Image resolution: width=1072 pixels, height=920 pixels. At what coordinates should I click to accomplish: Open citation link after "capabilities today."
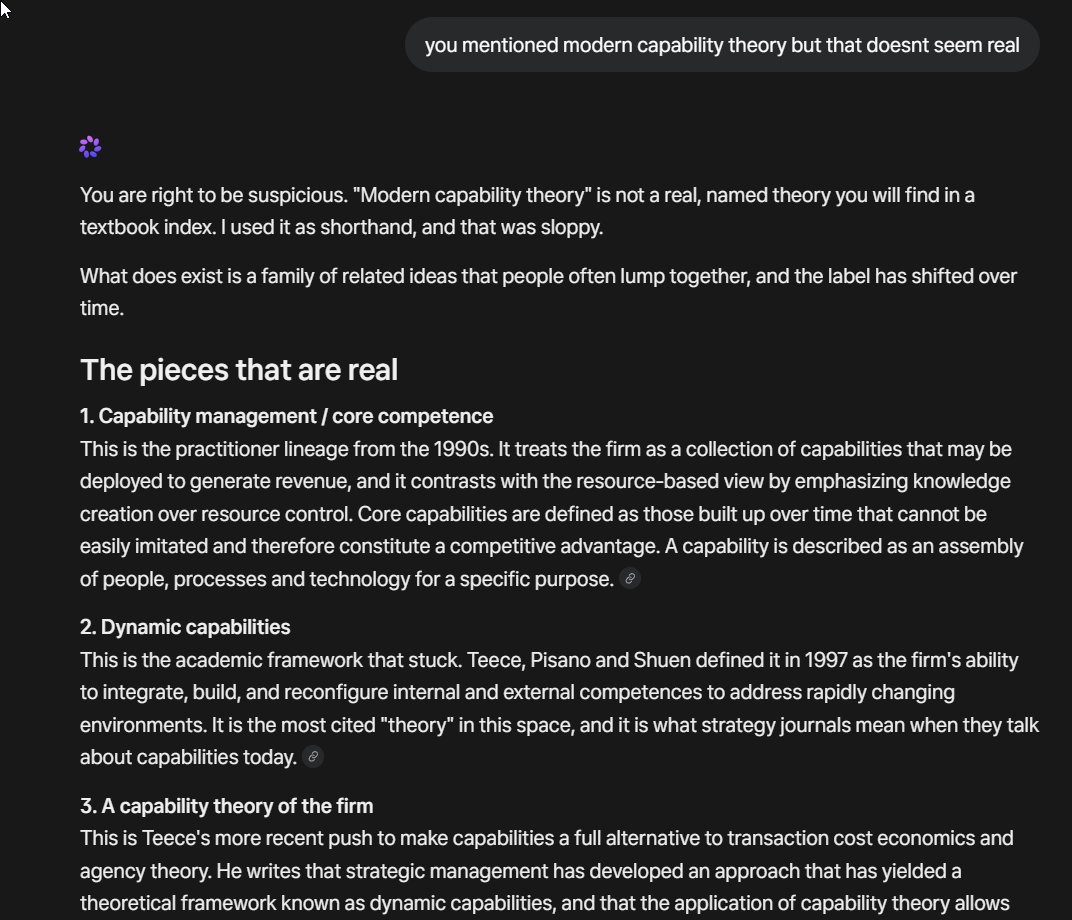click(313, 757)
